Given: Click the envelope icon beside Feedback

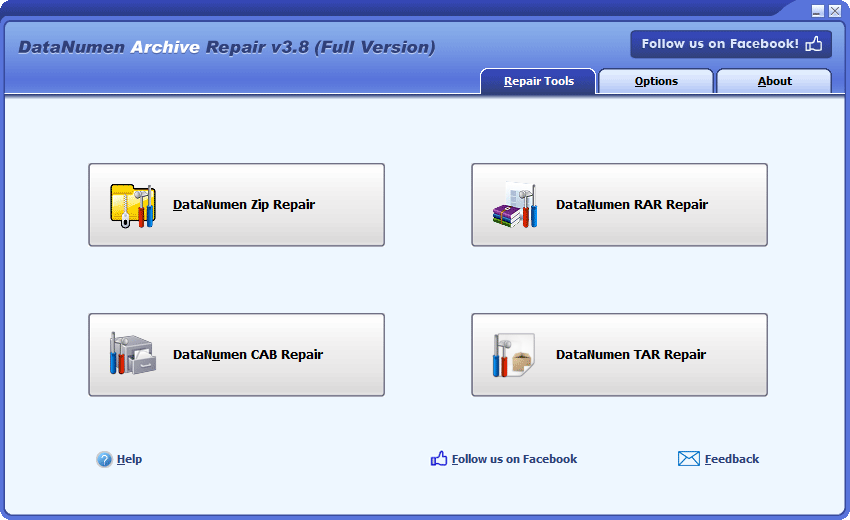Looking at the screenshot, I should 688,459.
